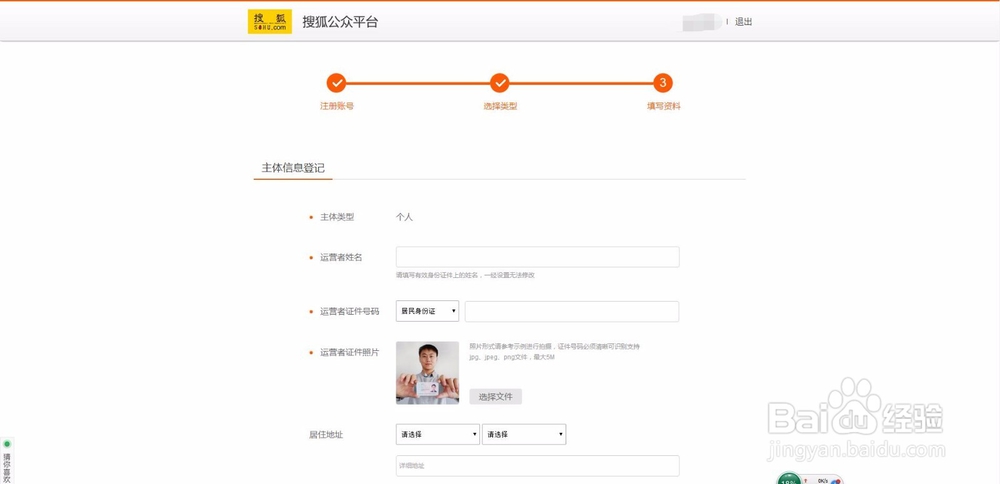Image resolution: width=1000 pixels, height=484 pixels.
Task: Select the 注册账号 step checkmark circle
Action: coord(337,83)
